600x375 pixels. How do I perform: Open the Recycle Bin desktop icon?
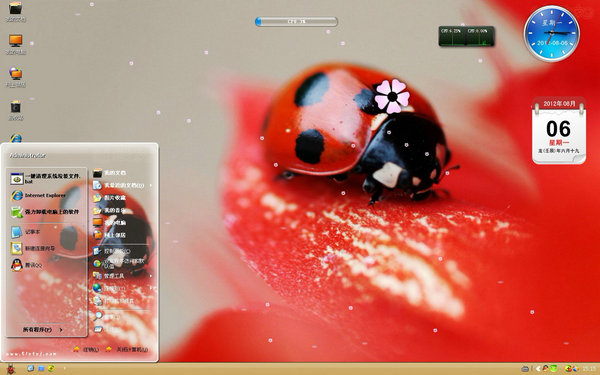coord(16,110)
